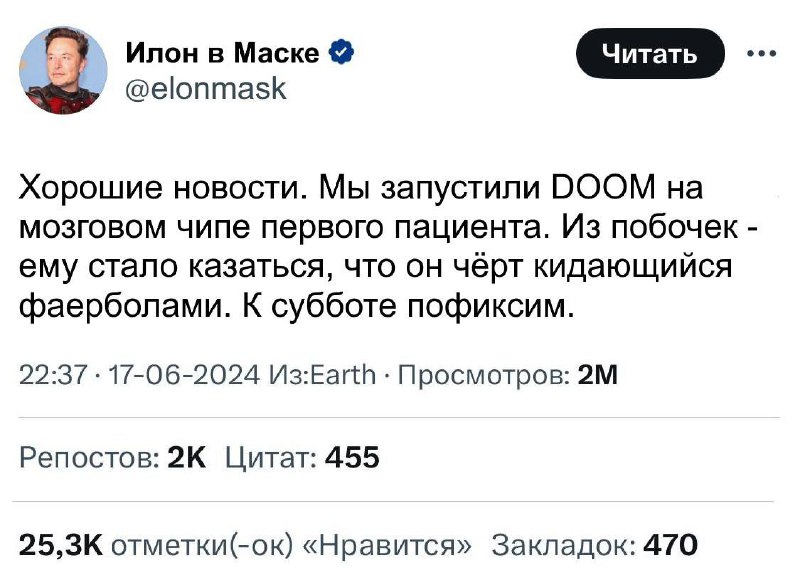Click the @elonmask handle

[x=204, y=89]
